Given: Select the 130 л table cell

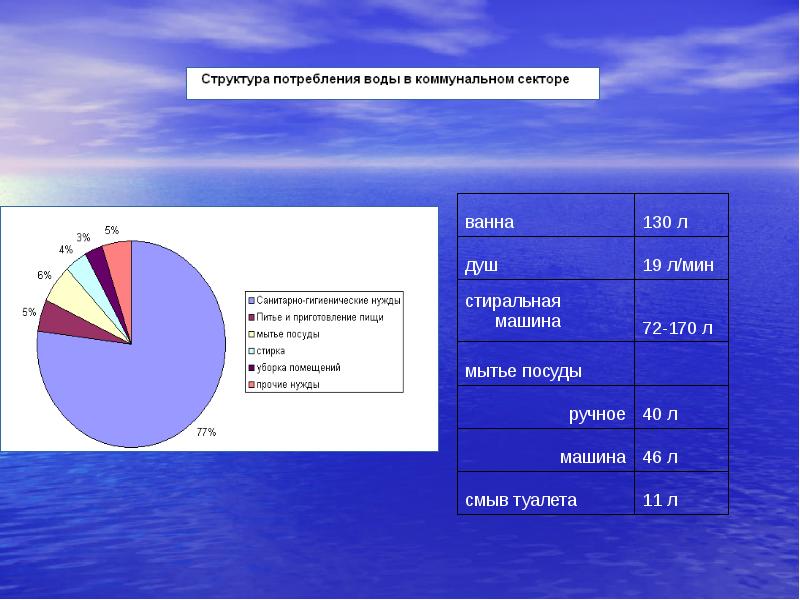Looking at the screenshot, I should point(681,222).
